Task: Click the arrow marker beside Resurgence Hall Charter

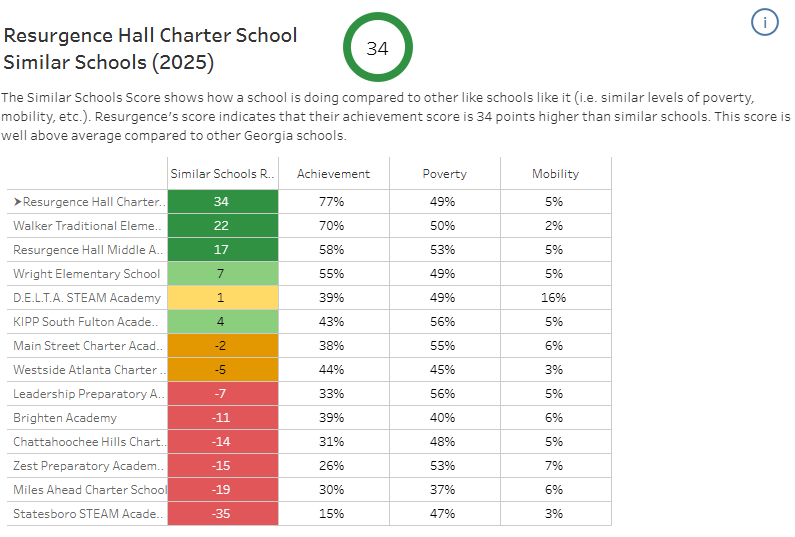Action: [17, 202]
